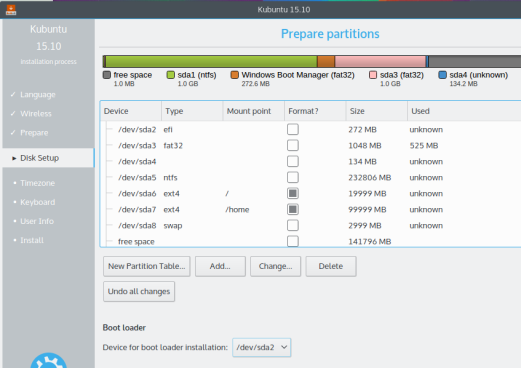Toggle Format checkbox for free space row

[293, 241]
